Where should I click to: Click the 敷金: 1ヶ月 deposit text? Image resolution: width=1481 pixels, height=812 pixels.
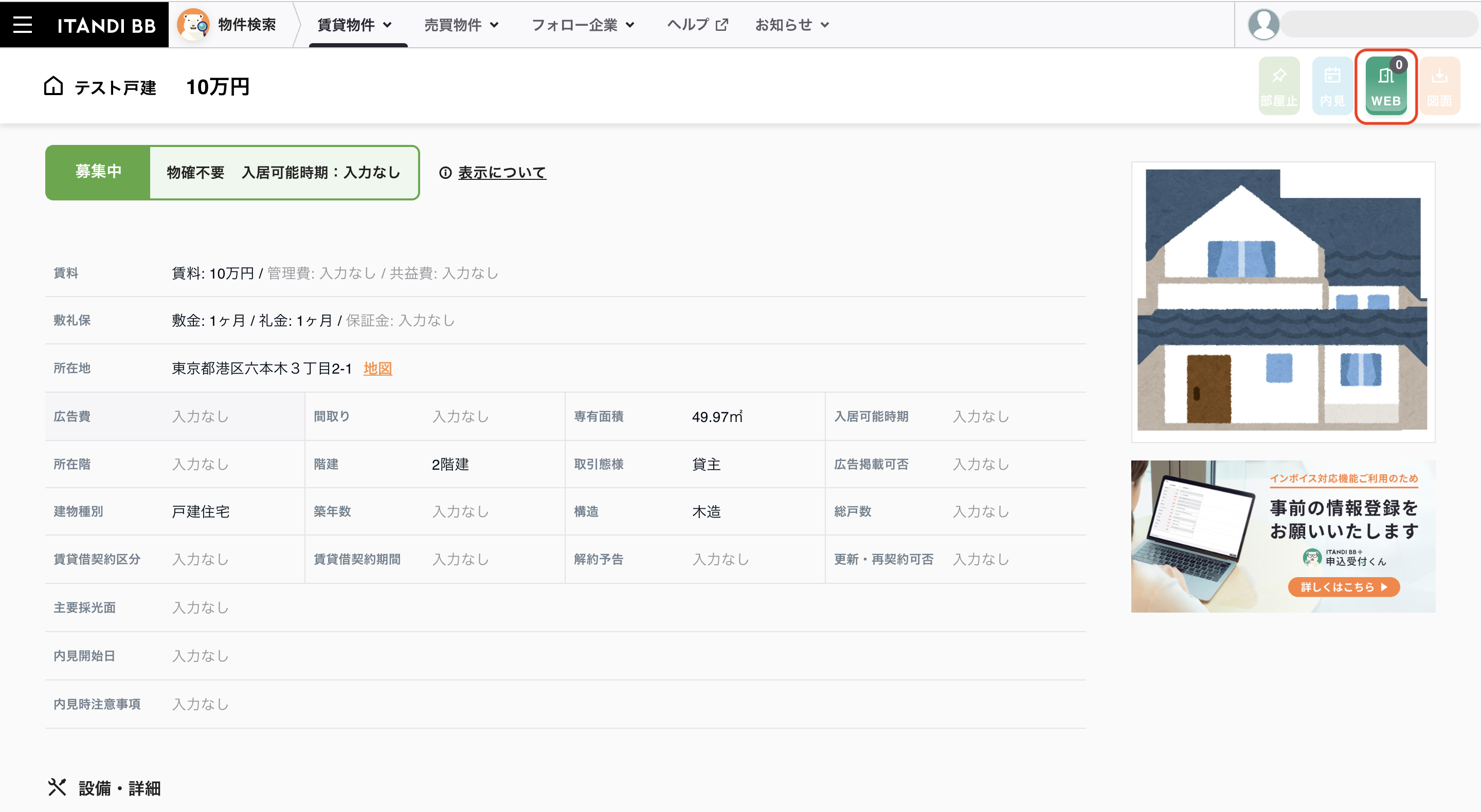coord(209,321)
